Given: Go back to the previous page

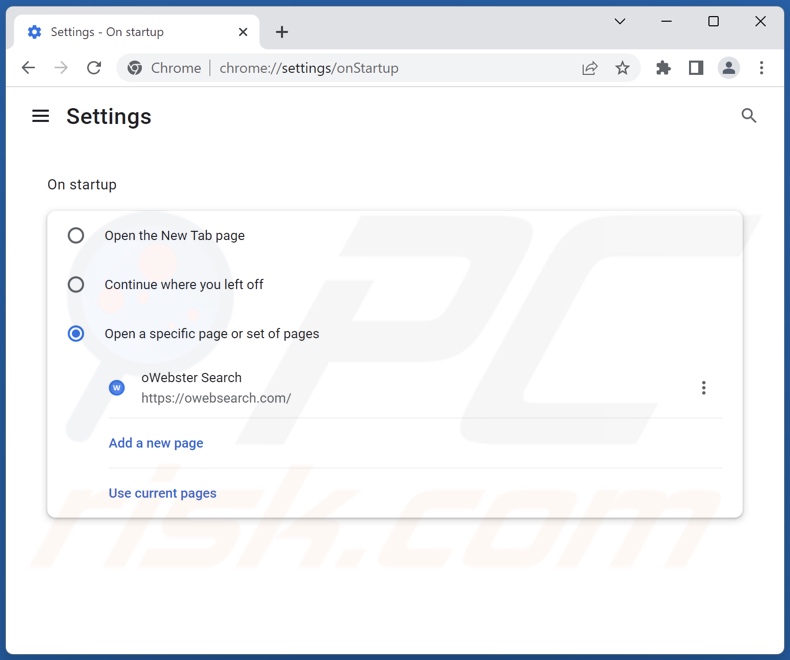Looking at the screenshot, I should (29, 68).
